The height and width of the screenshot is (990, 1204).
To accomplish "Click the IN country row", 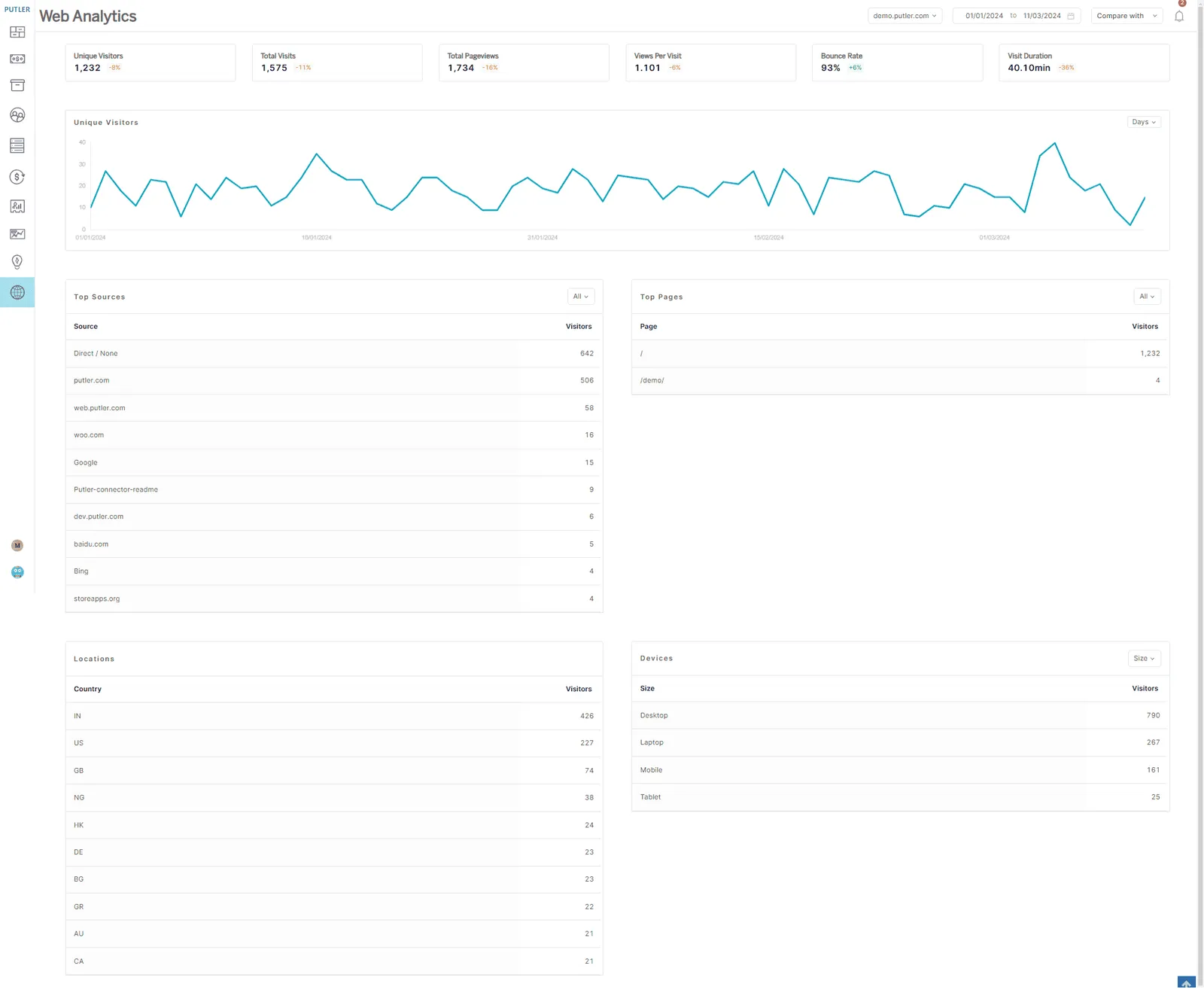I will (334, 717).
